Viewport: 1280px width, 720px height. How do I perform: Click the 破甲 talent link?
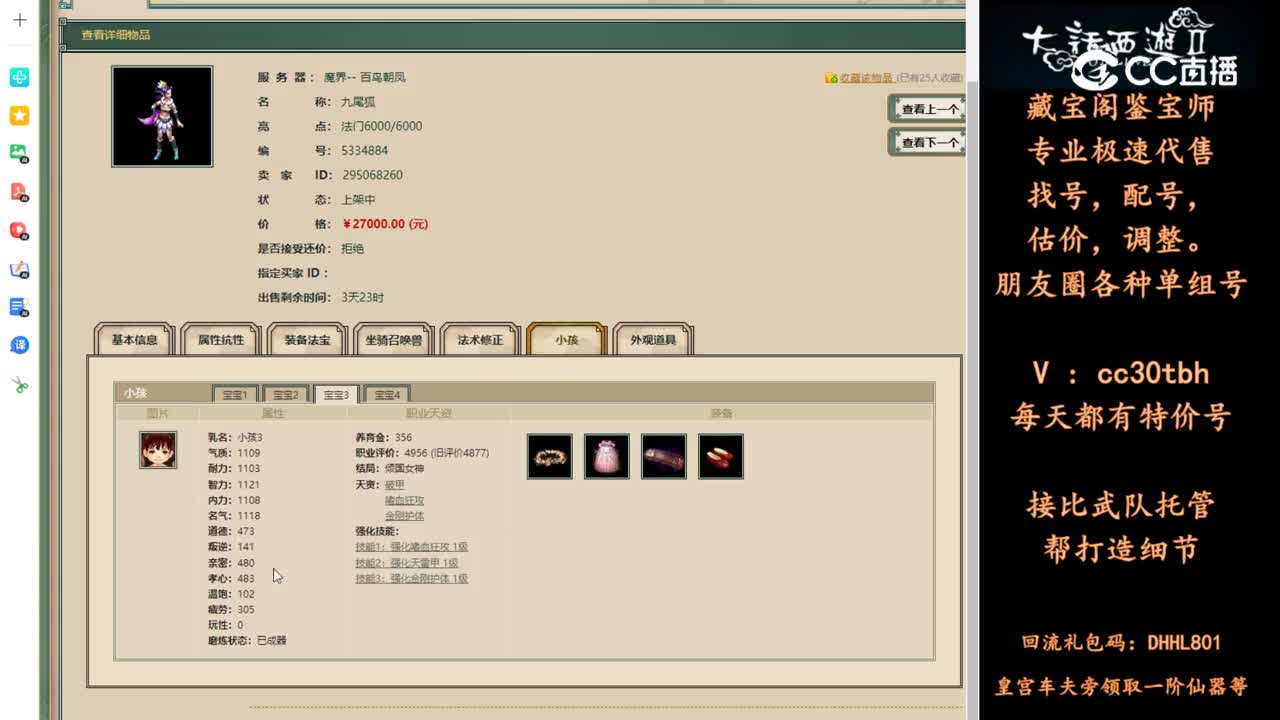coord(395,485)
